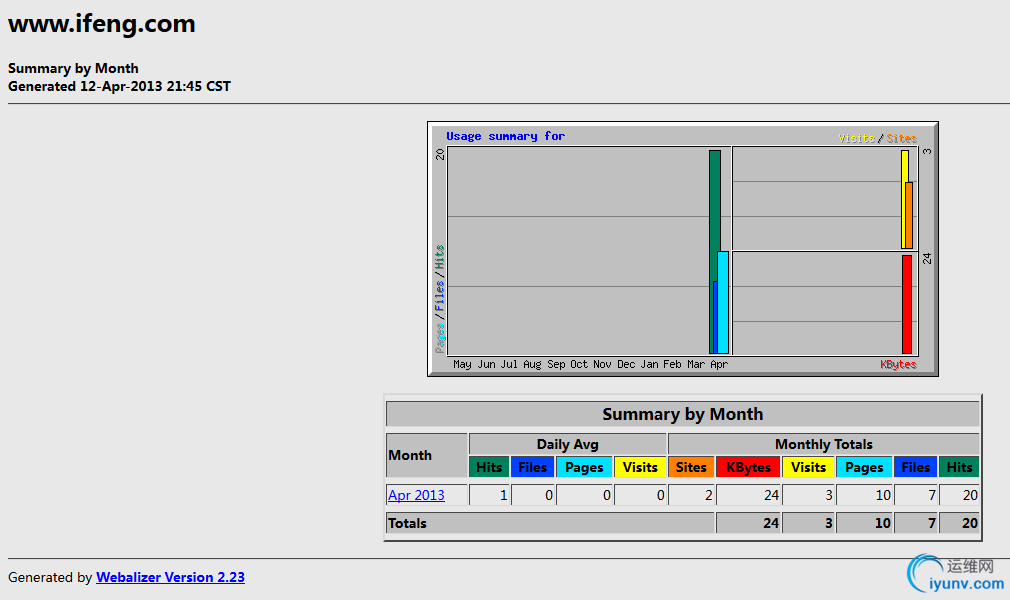Click the cyan Monthly Totals Pages header
The height and width of the screenshot is (600, 1010).
click(x=864, y=467)
